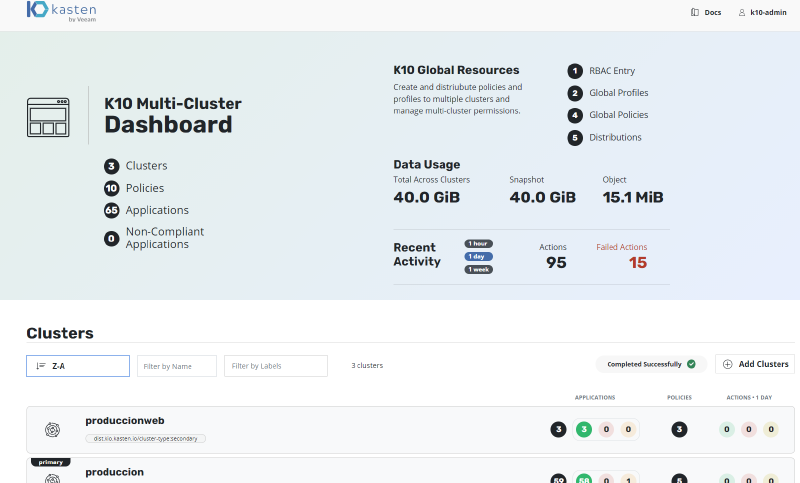Open the k10-admin user menu

pyautogui.click(x=762, y=12)
